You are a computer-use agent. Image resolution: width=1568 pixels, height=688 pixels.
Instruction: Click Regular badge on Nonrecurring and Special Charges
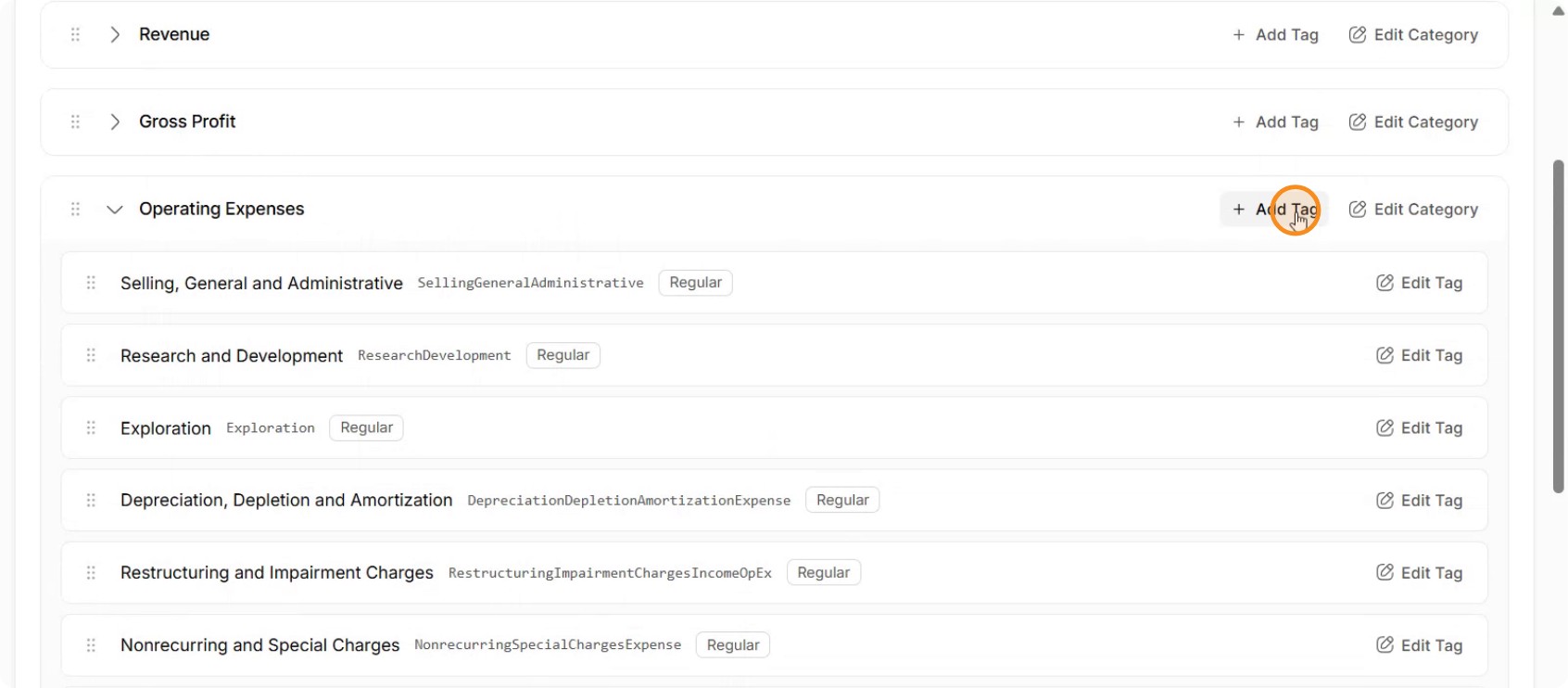733,644
